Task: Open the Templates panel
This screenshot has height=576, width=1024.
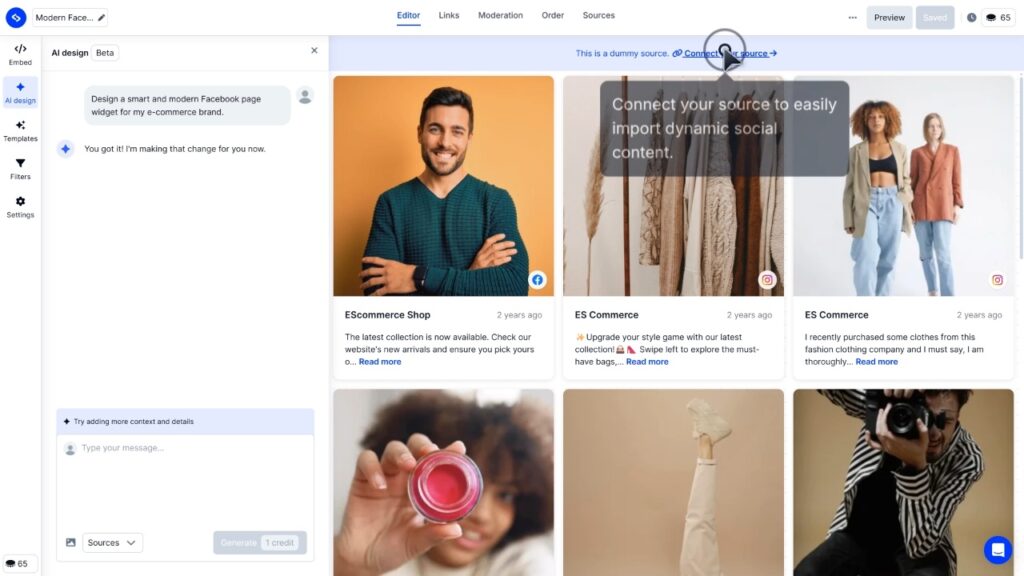Action: [20, 130]
